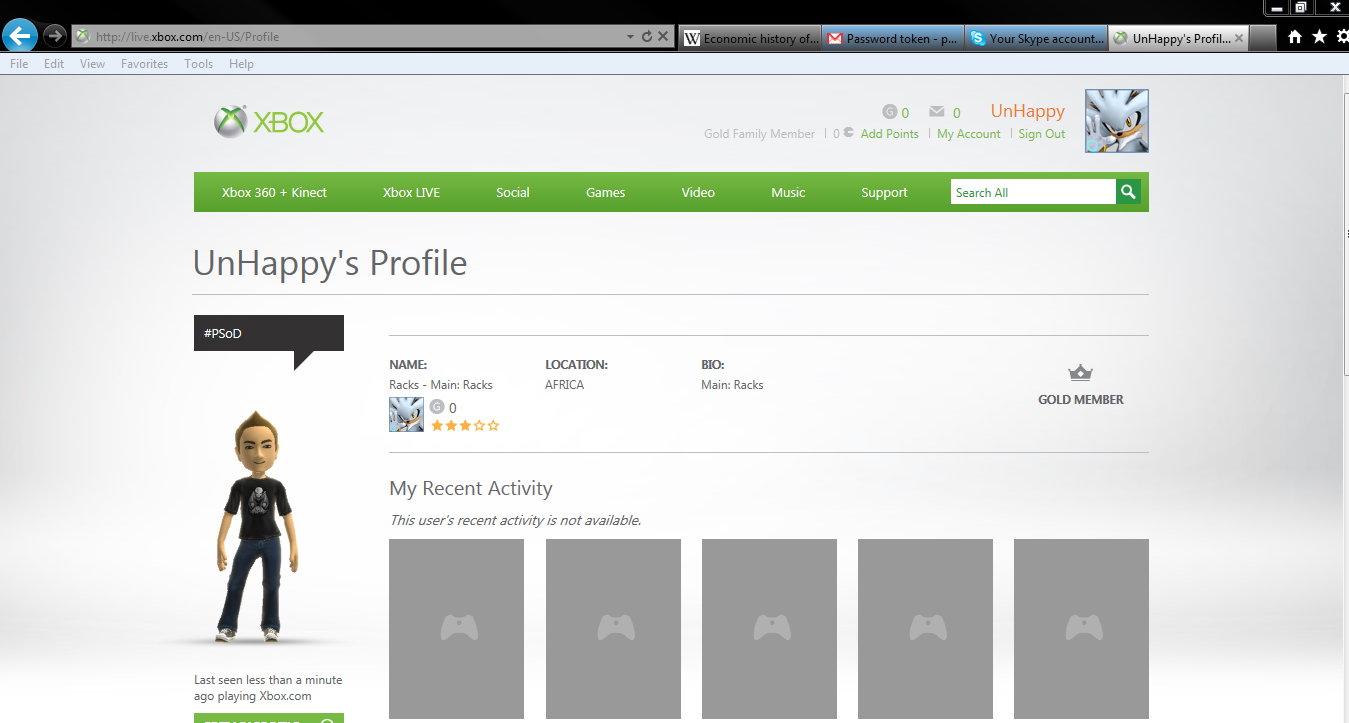Close the UnHappy's Profile tab
The height and width of the screenshot is (723, 1349).
pos(1239,39)
